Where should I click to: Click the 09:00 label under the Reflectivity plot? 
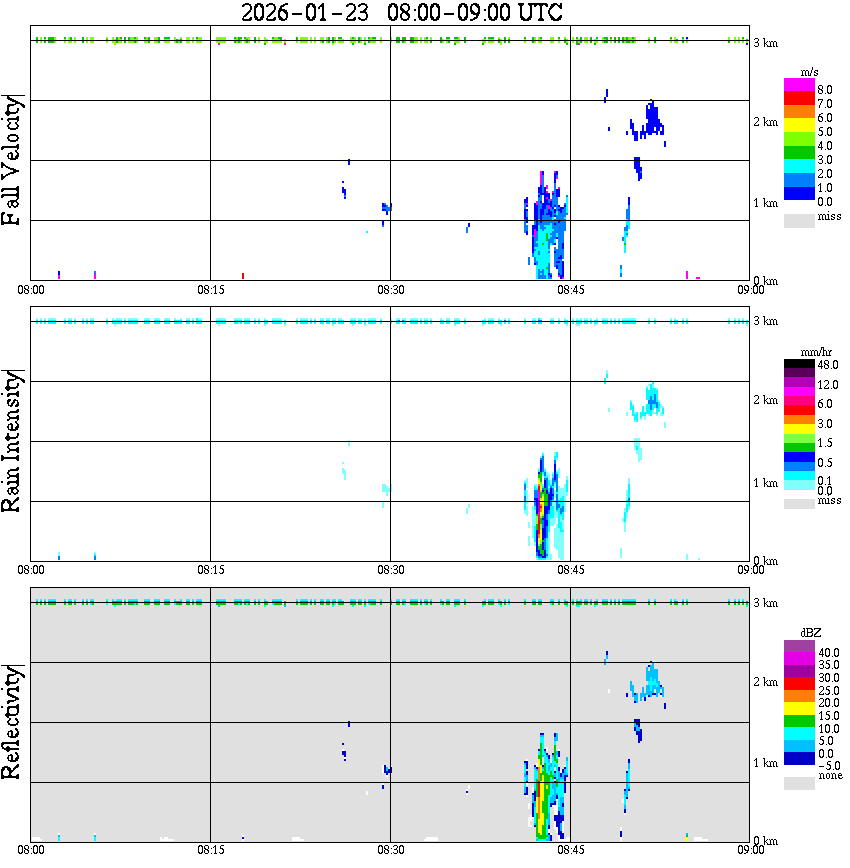pos(751,850)
